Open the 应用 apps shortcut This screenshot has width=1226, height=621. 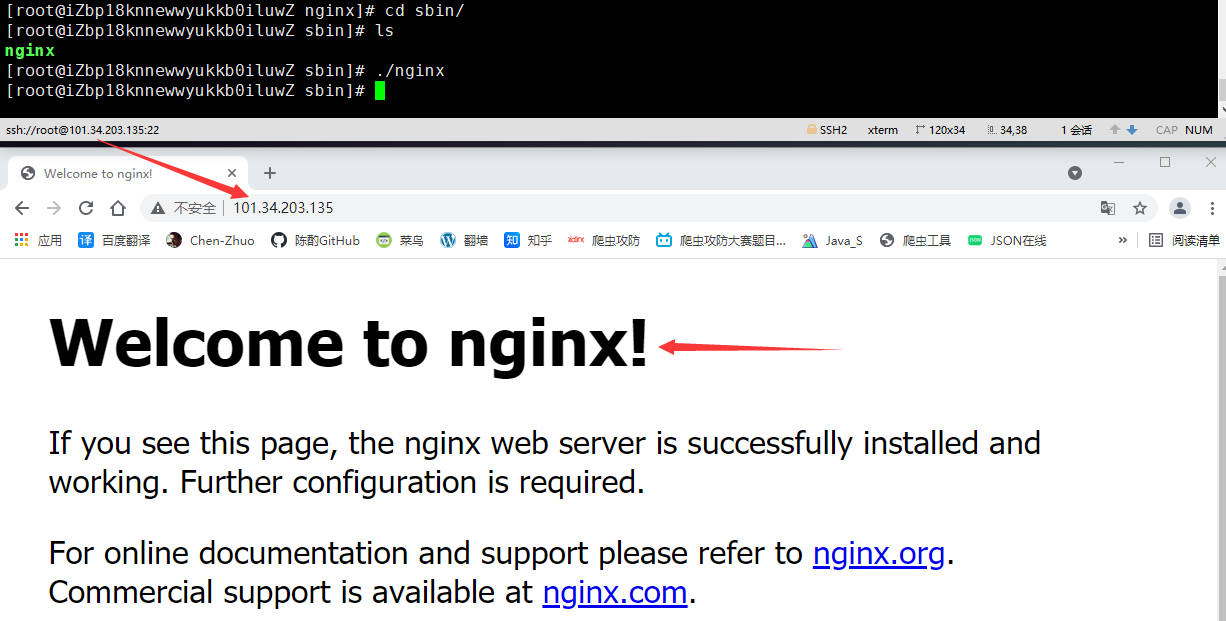click(x=38, y=240)
